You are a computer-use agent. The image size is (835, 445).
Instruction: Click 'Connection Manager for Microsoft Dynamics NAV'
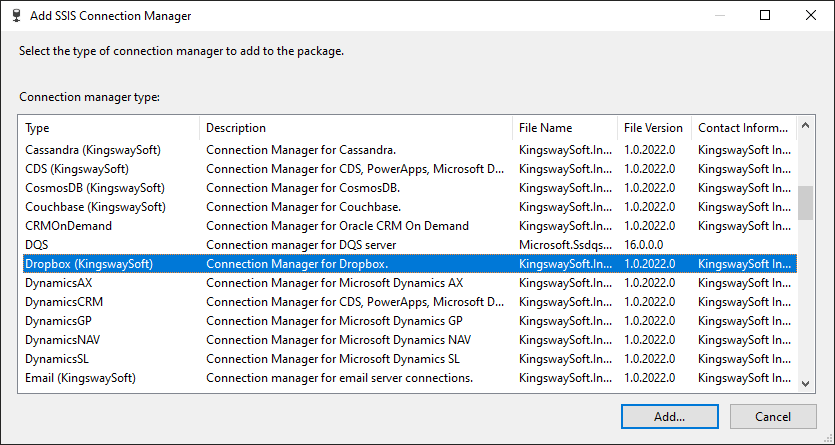pos(339,340)
